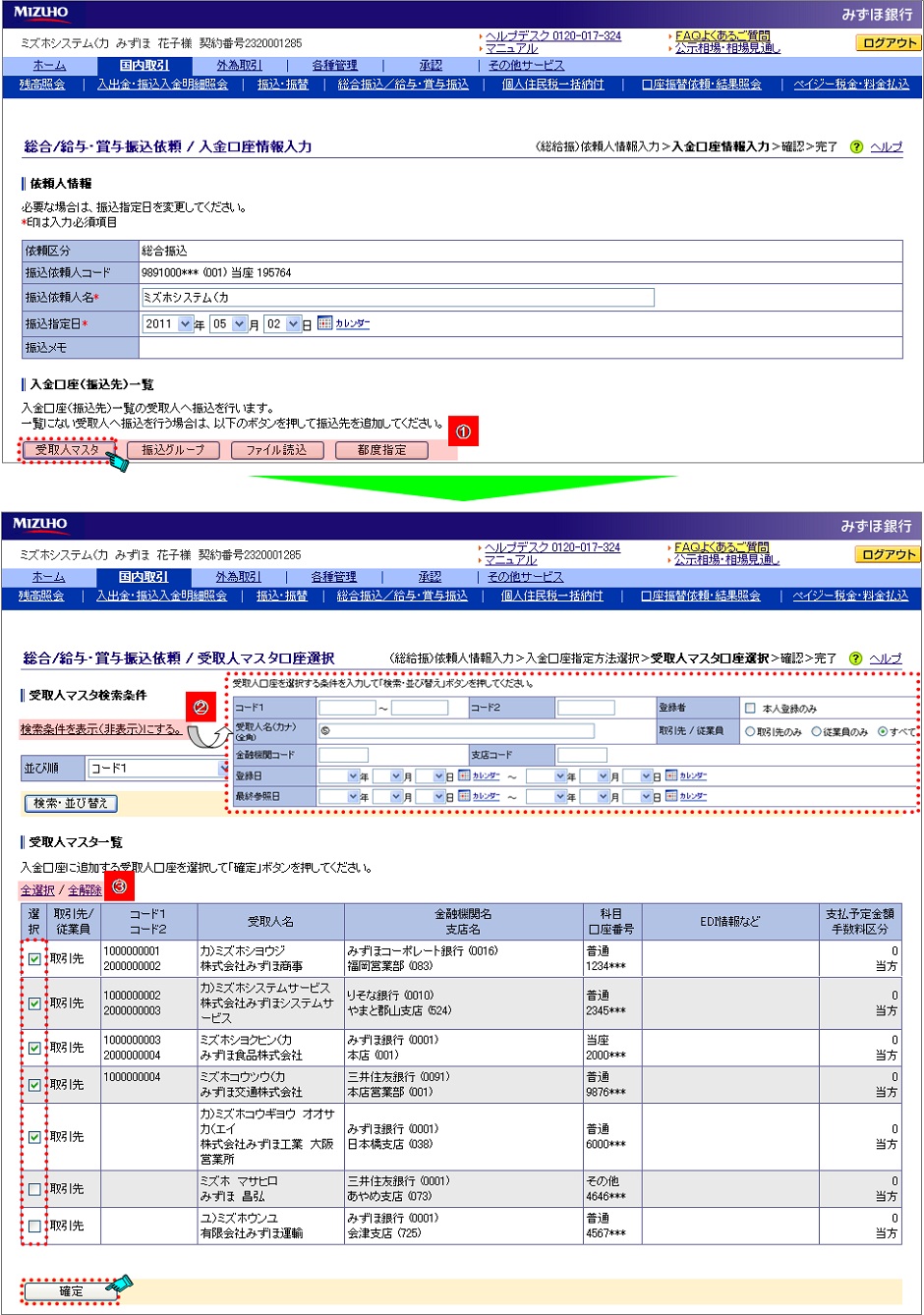Viewport: 924px width, 1315px height.
Task: Click the MIZUHO logo on 入金口座情報入力 page
Action: click(40, 13)
